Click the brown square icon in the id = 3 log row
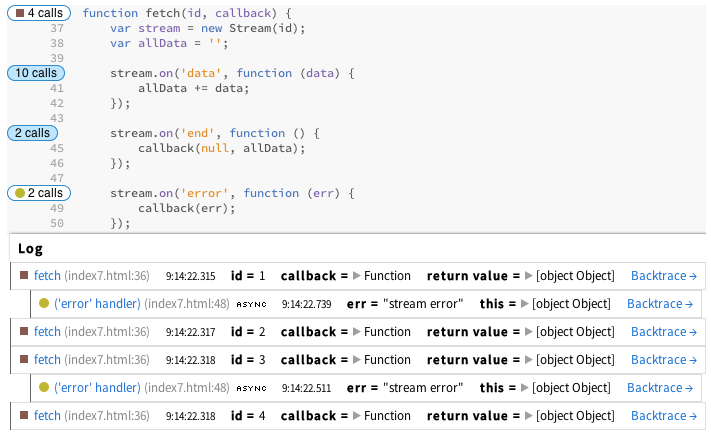The image size is (711, 443). 24,360
